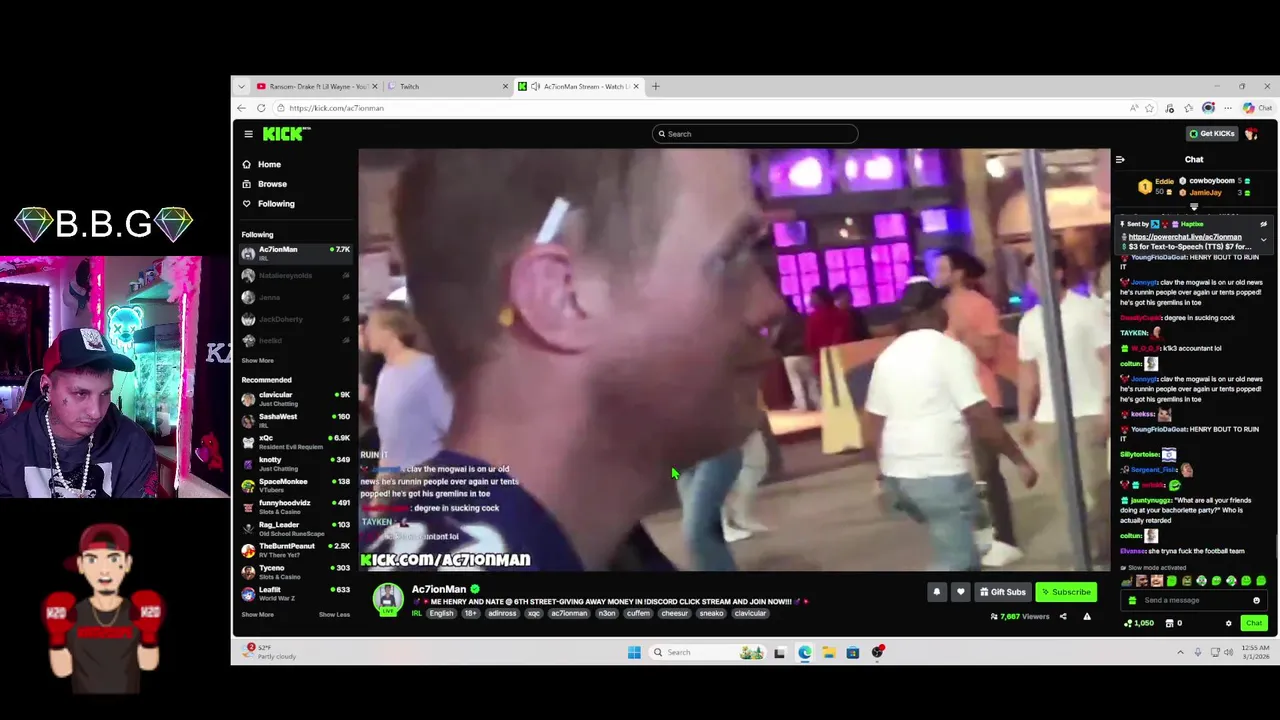Screen dimensions: 1280x720
Task: Click the sneako tag
Action: (711, 614)
